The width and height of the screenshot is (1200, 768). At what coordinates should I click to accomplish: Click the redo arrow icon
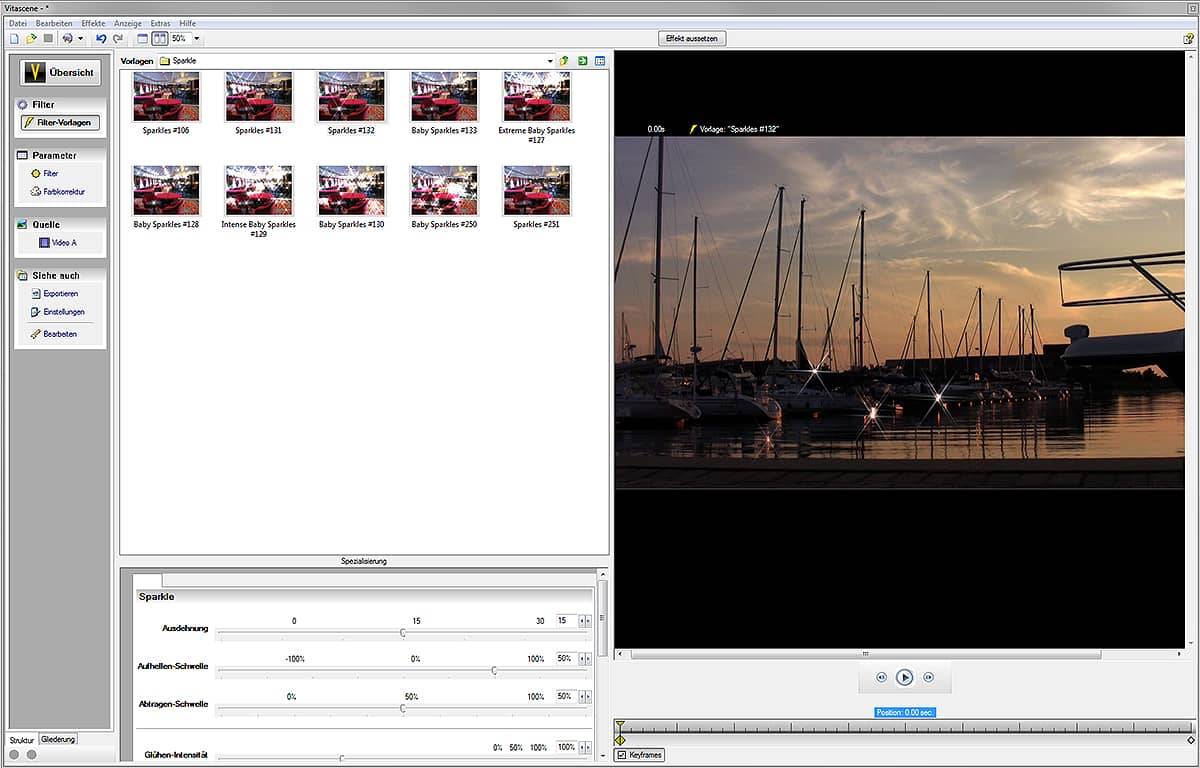tap(118, 38)
